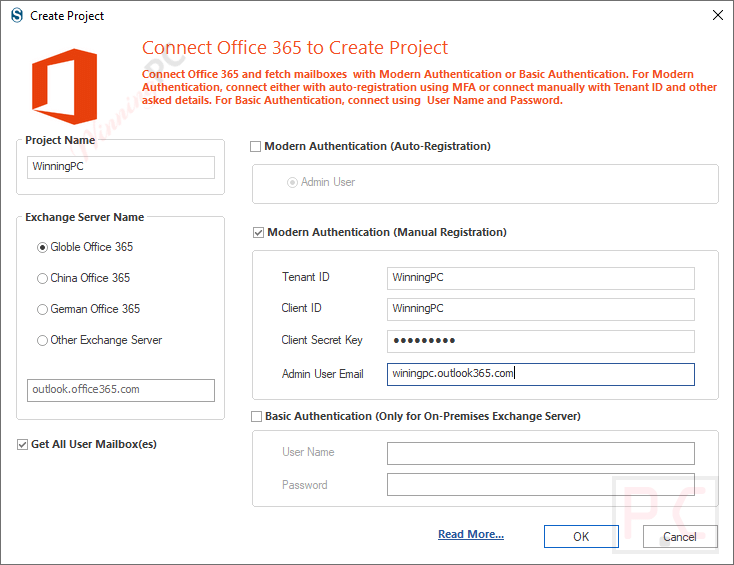Confirm with the OK button
Screen dimensions: 734x565
point(581,536)
